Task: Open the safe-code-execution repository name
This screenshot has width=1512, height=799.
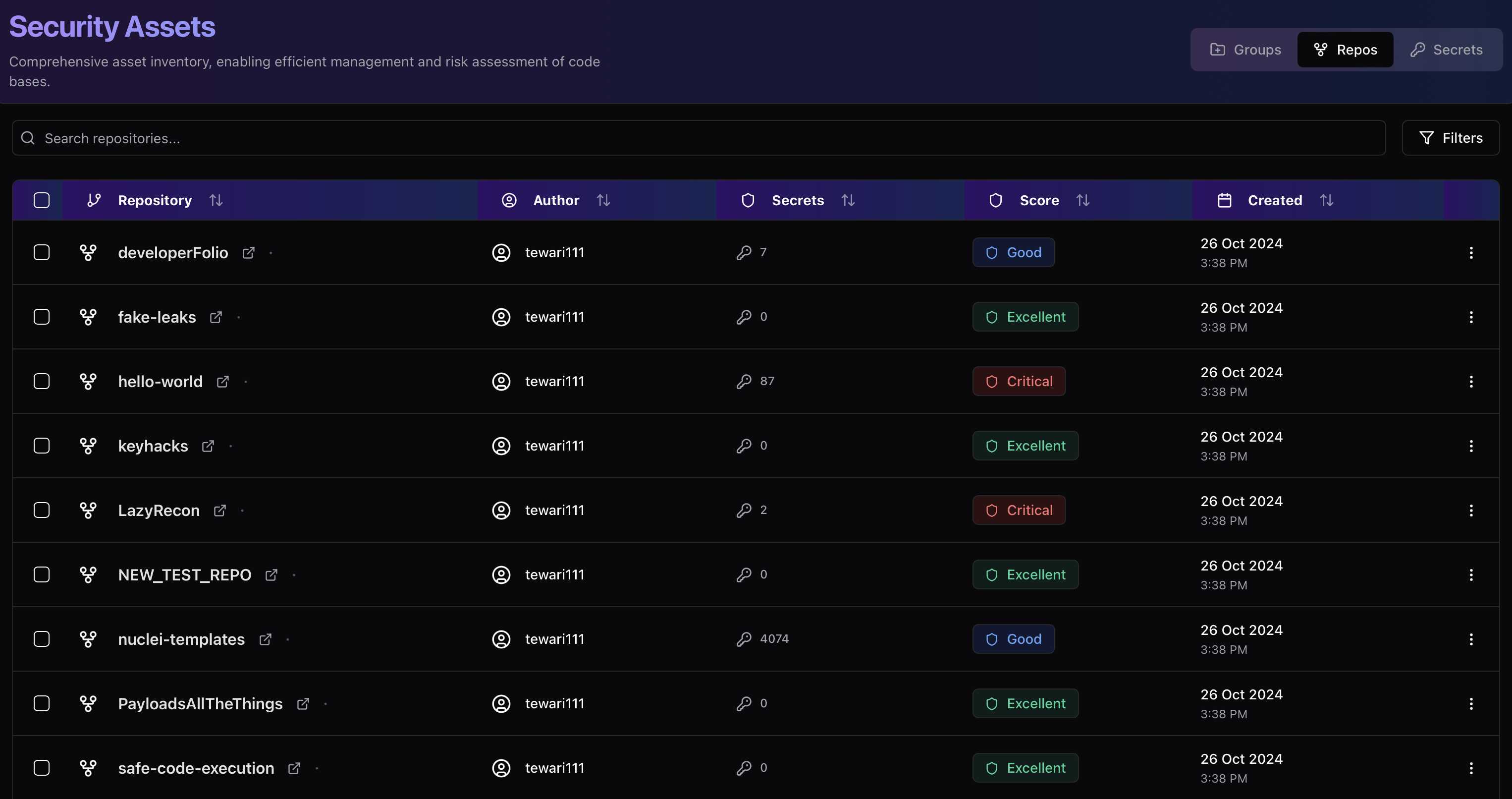Action: pyautogui.click(x=196, y=768)
